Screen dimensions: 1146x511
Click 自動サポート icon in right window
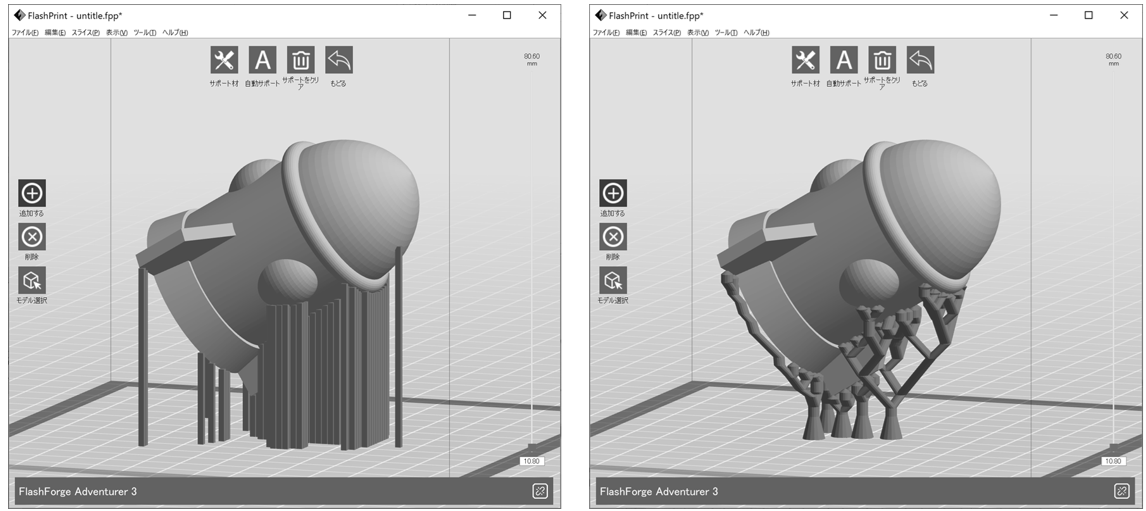point(844,60)
